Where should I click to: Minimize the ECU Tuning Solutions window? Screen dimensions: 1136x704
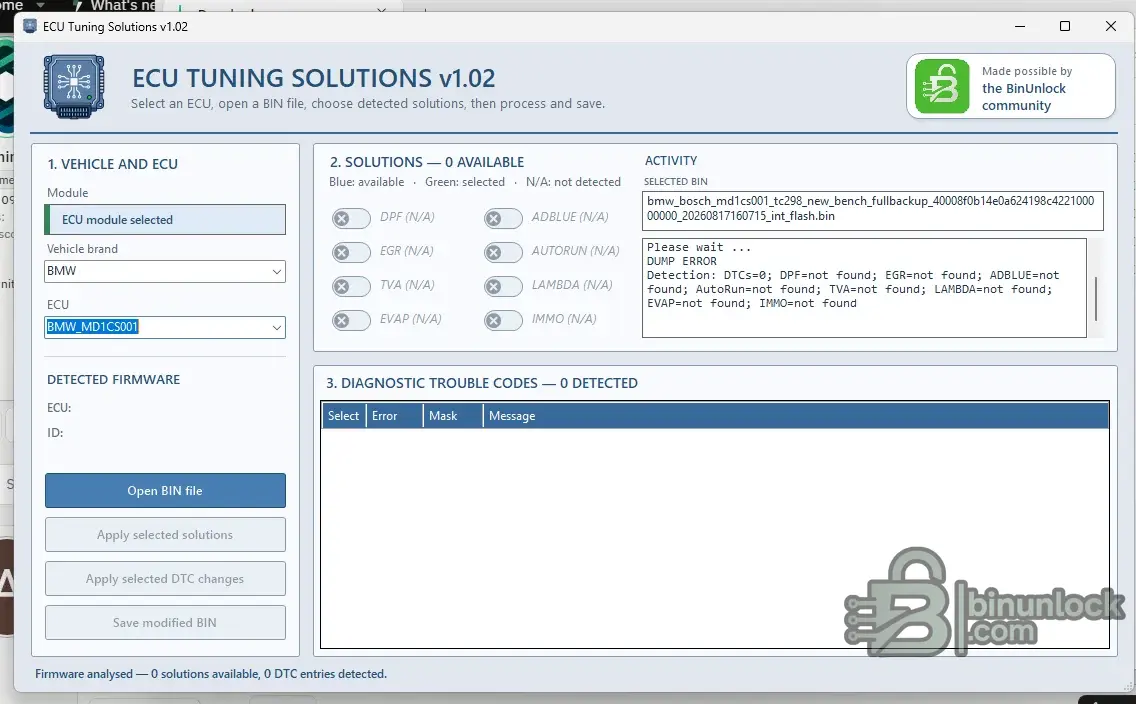tap(1020, 26)
